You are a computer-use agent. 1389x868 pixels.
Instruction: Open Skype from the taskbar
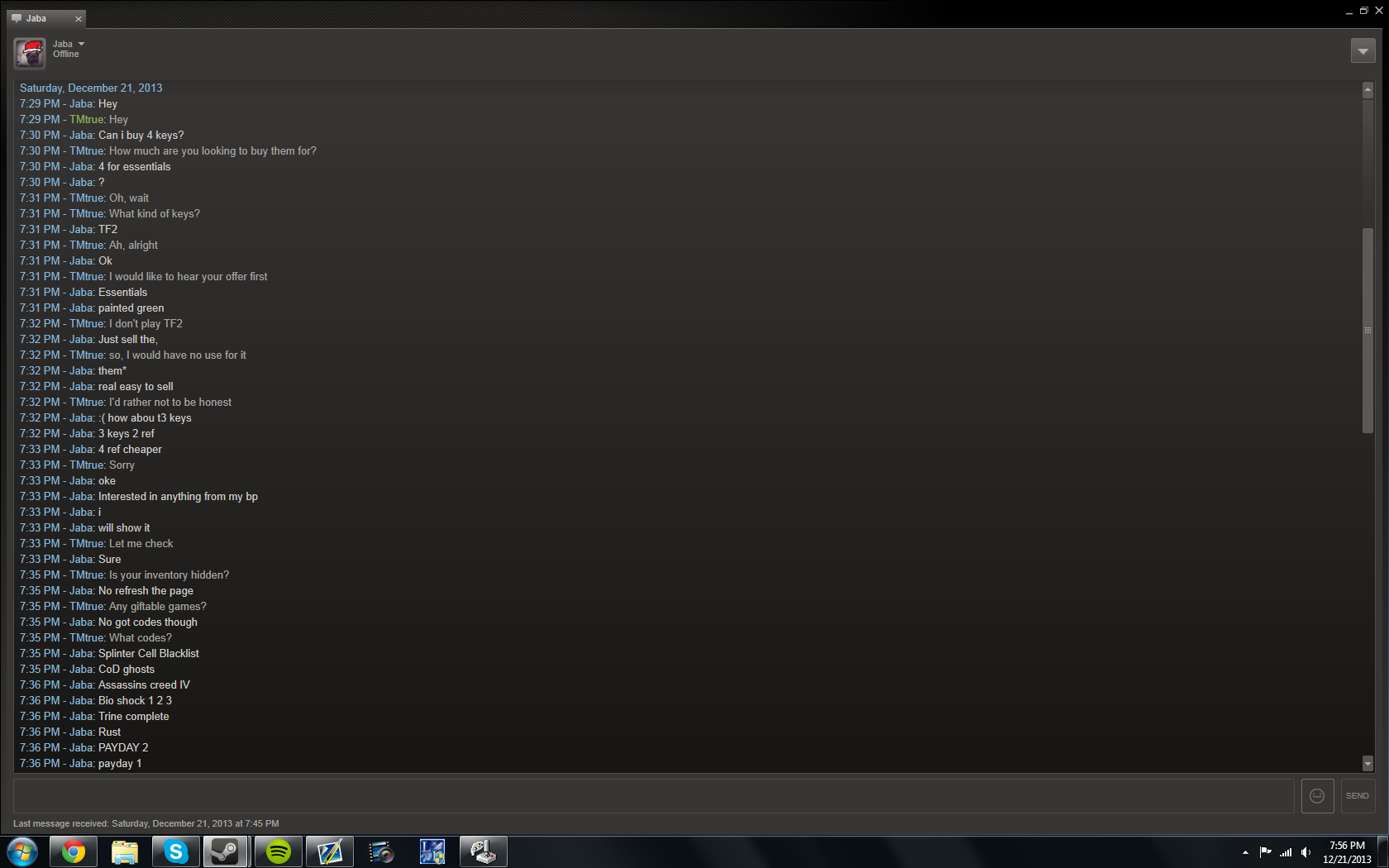click(176, 851)
